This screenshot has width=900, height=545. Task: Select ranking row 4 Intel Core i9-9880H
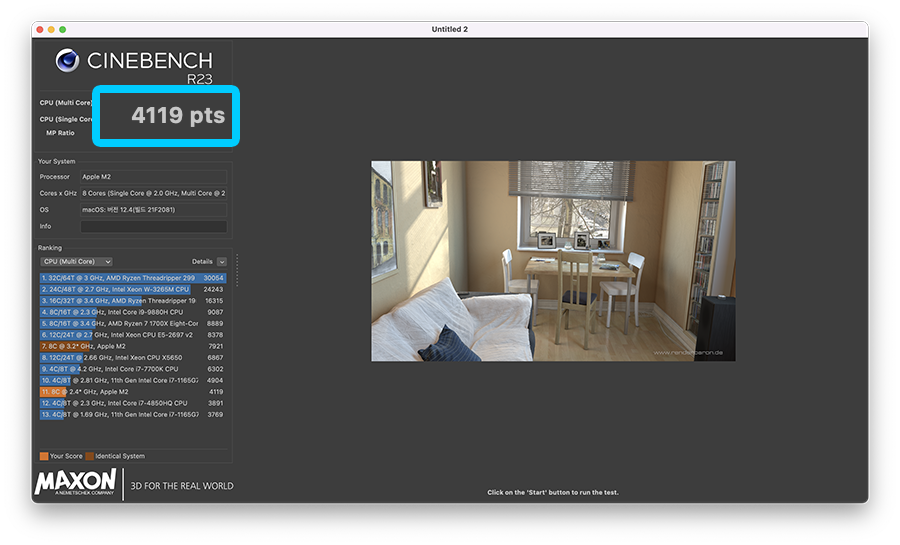point(133,312)
